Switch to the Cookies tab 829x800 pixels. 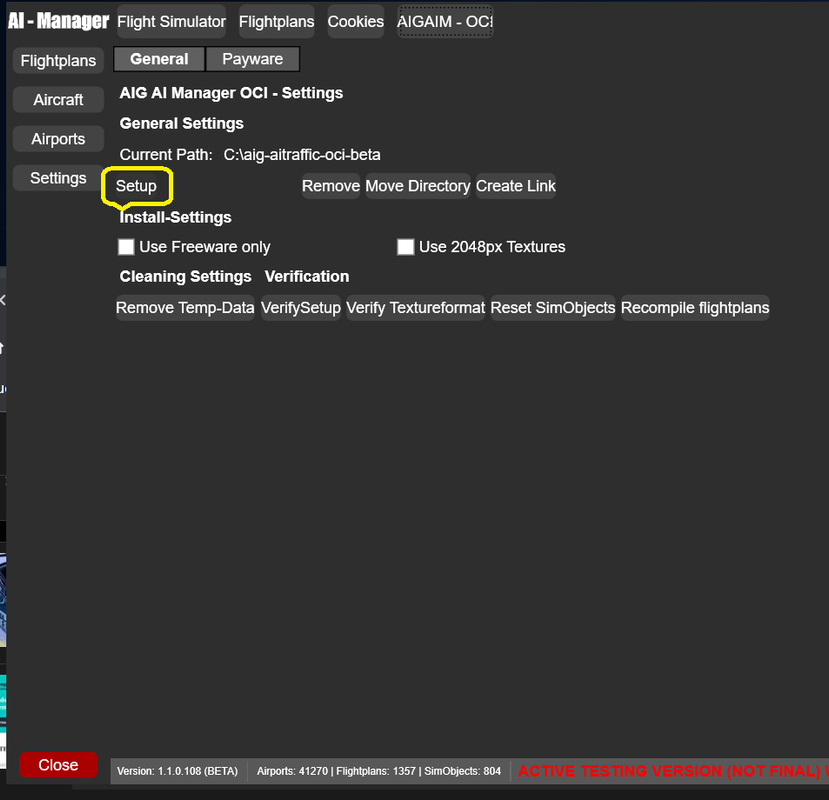pyautogui.click(x=355, y=22)
